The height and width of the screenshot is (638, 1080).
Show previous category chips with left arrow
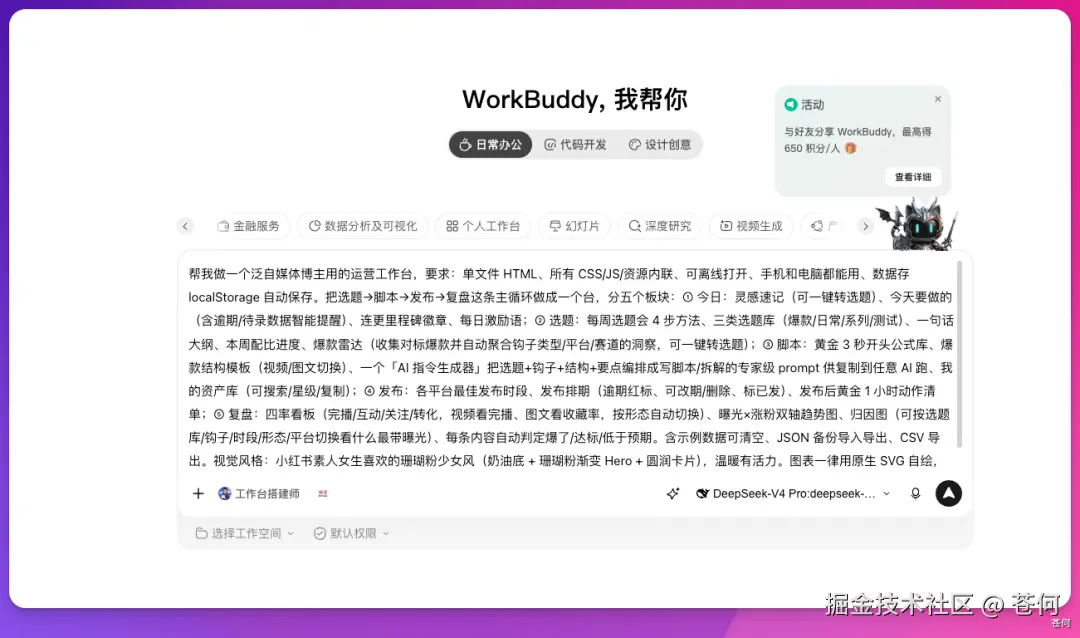tap(185, 226)
